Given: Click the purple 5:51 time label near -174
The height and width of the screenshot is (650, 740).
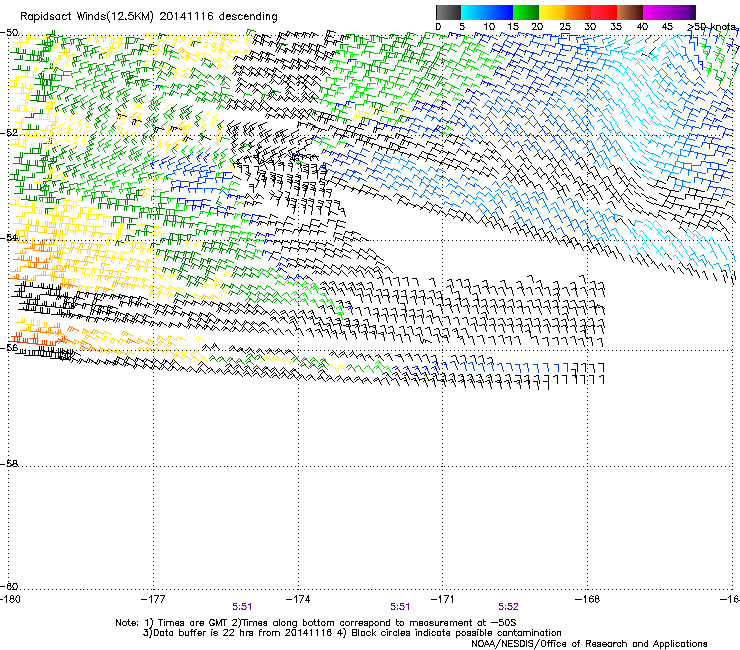Looking at the screenshot, I should click(x=242, y=607).
